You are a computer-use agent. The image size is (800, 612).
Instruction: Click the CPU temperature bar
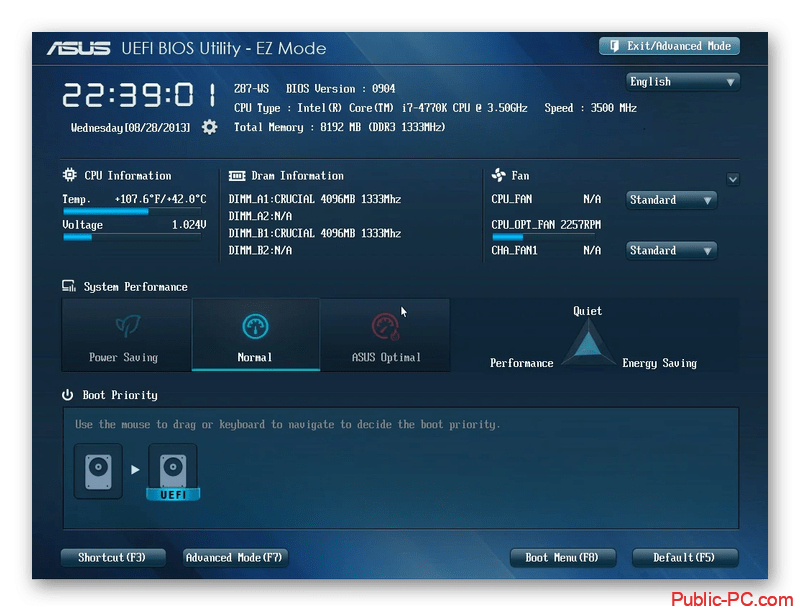tap(132, 211)
